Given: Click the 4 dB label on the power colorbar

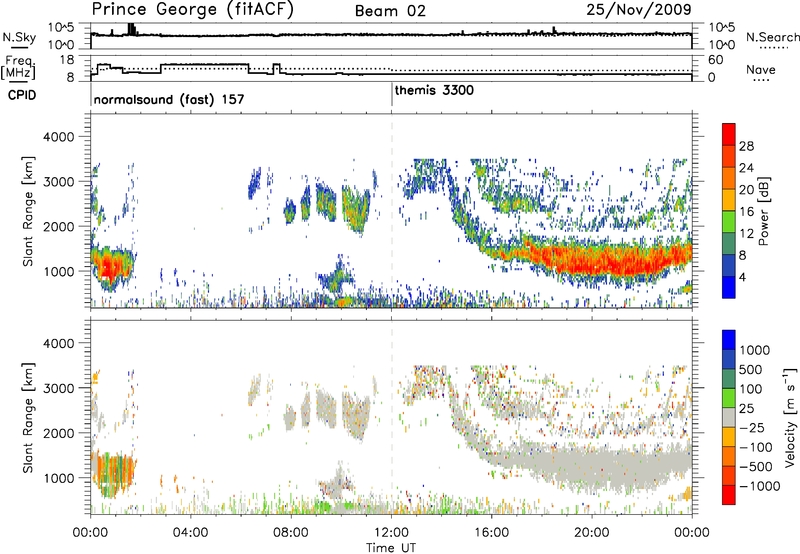Looking at the screenshot, I should point(743,277).
